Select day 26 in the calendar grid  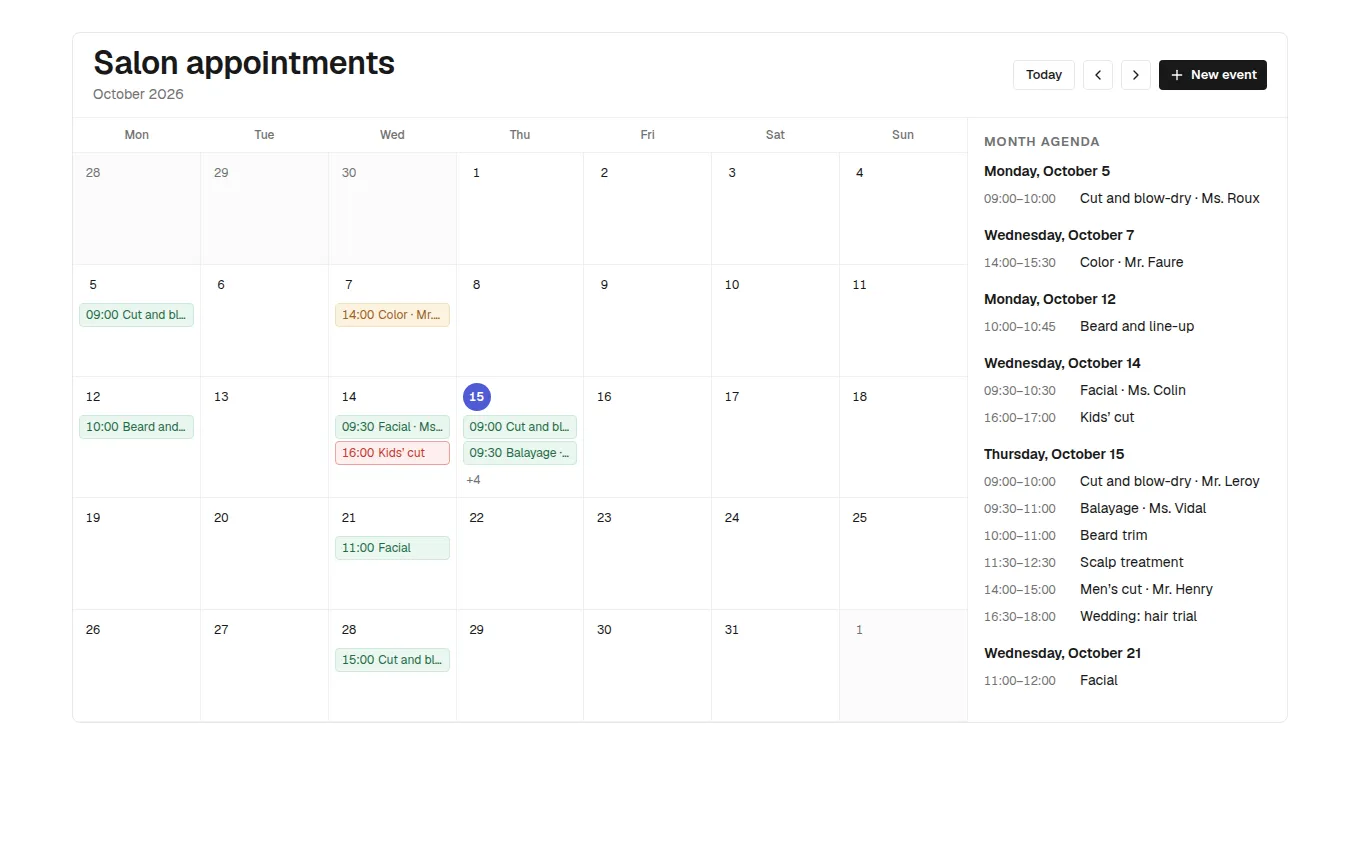(93, 630)
